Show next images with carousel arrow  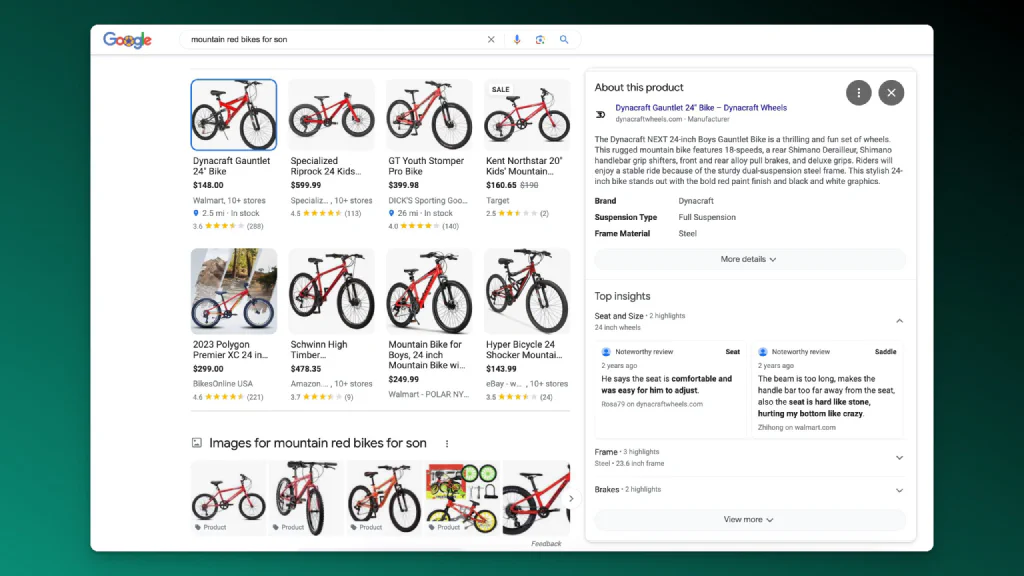pos(571,498)
